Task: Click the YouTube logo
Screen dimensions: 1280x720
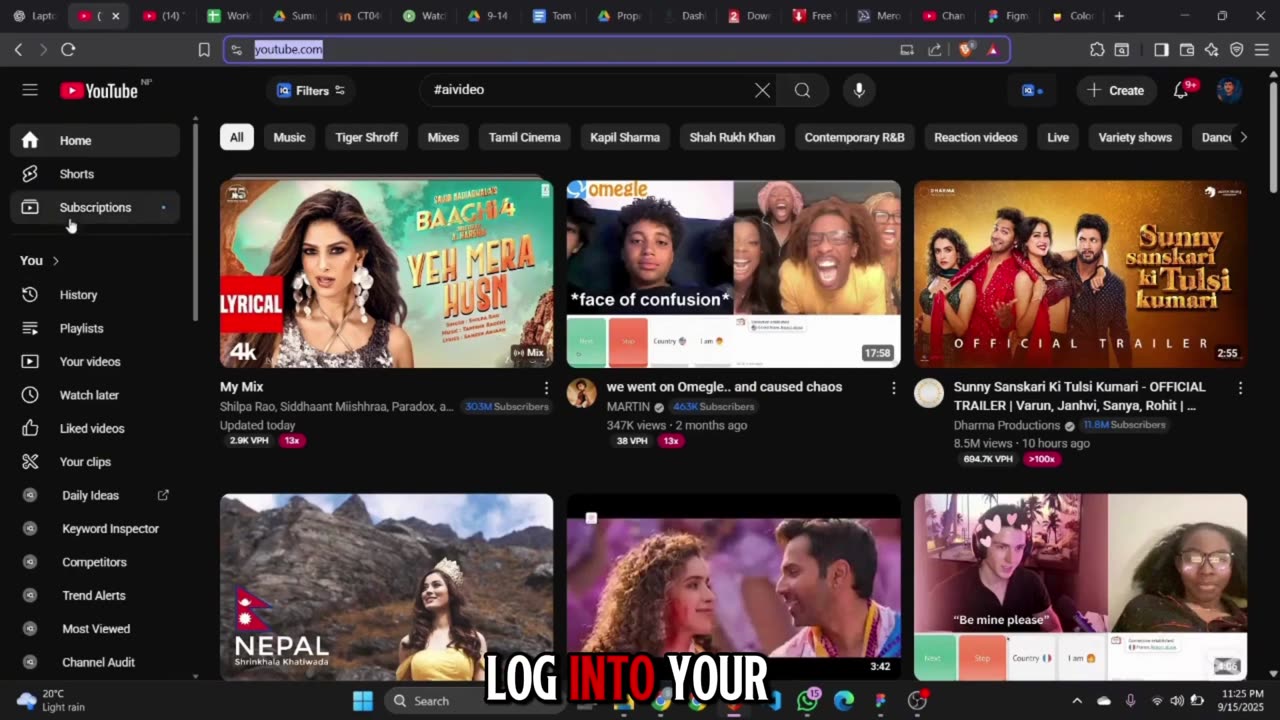Action: (x=98, y=91)
